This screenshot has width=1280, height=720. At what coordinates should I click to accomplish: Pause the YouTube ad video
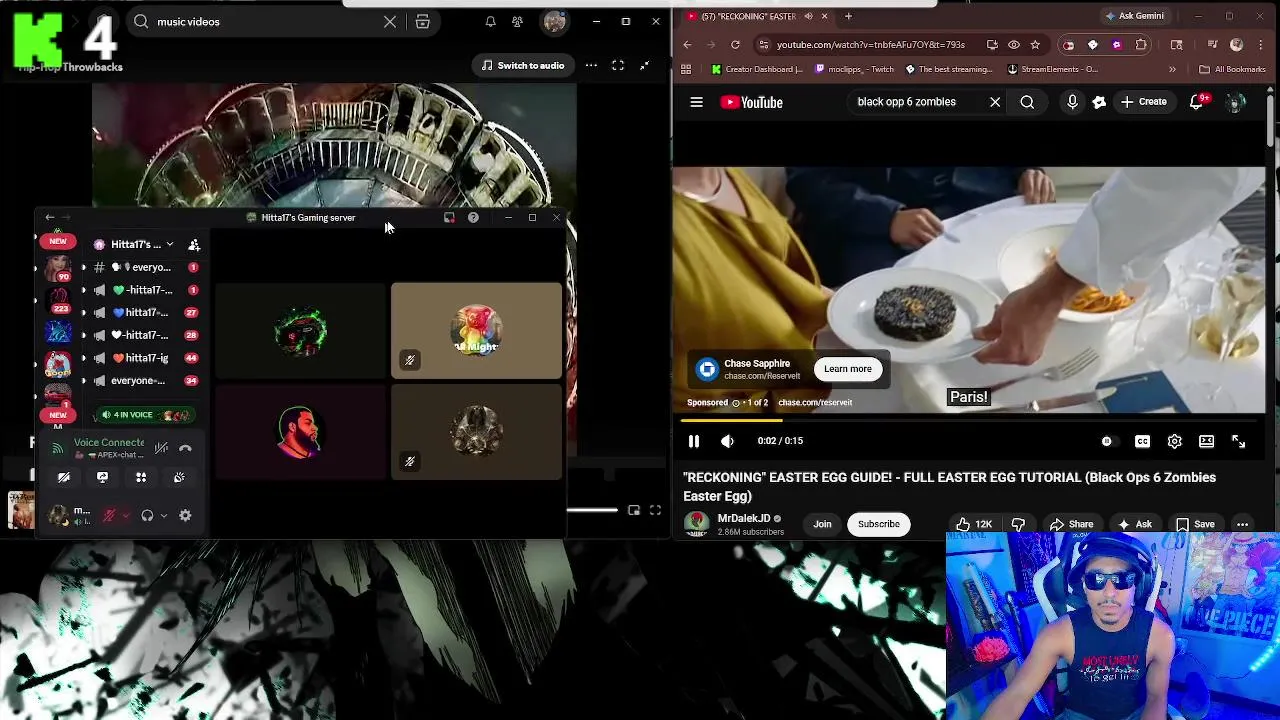tap(694, 441)
